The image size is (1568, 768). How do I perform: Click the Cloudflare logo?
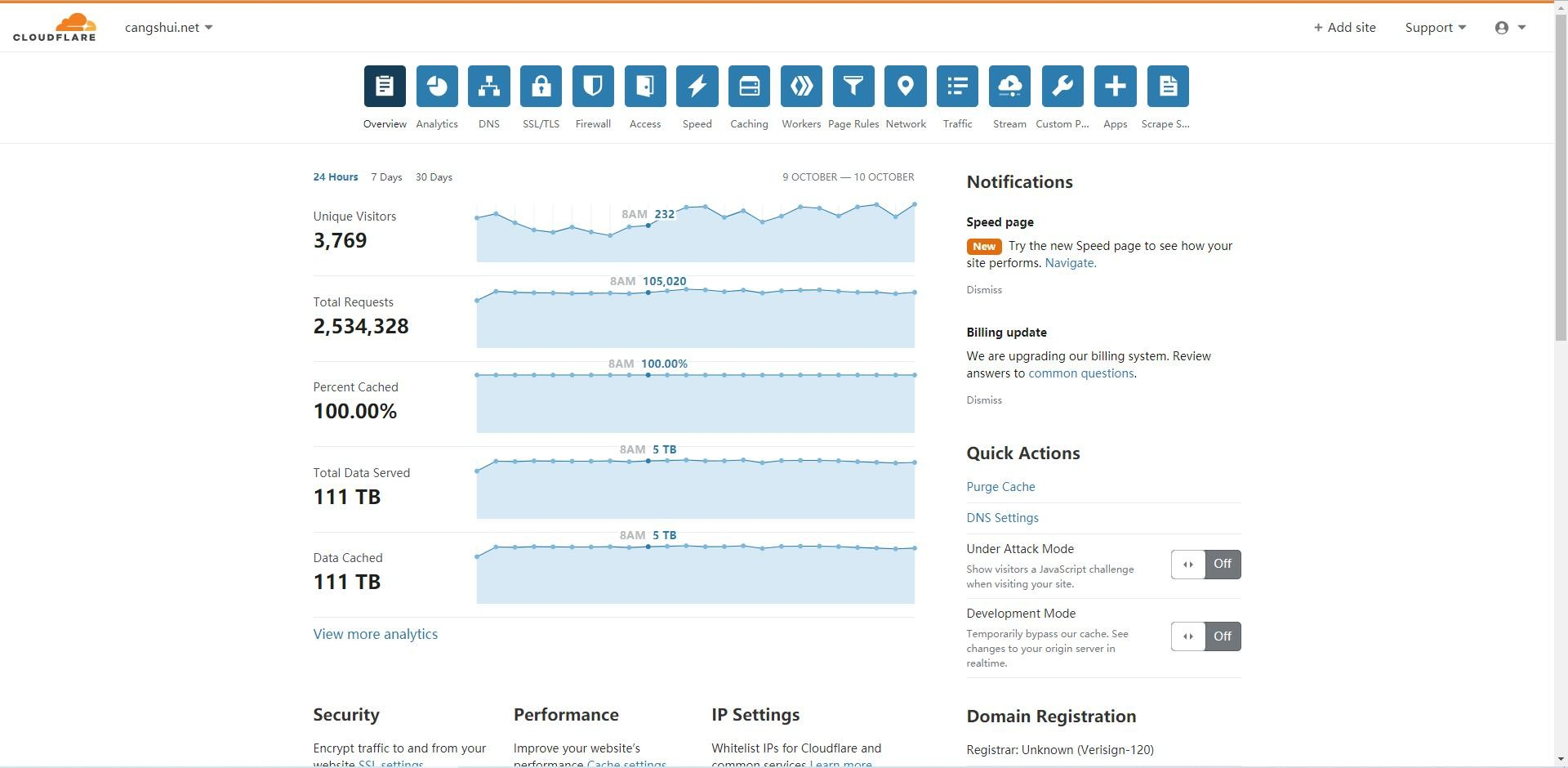pyautogui.click(x=55, y=27)
